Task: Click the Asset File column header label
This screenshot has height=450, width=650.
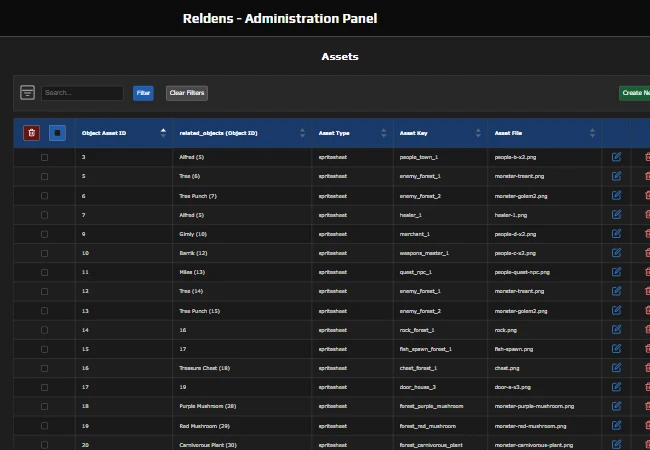Action: pyautogui.click(x=508, y=133)
